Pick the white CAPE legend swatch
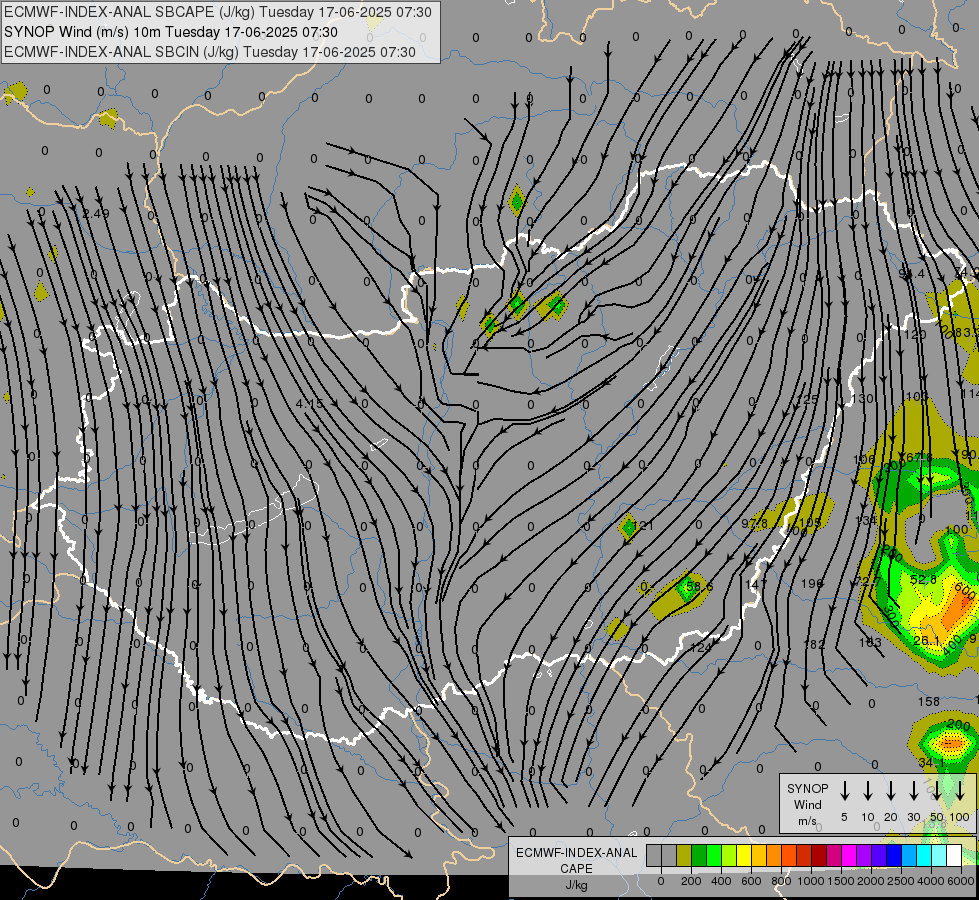 [x=954, y=855]
